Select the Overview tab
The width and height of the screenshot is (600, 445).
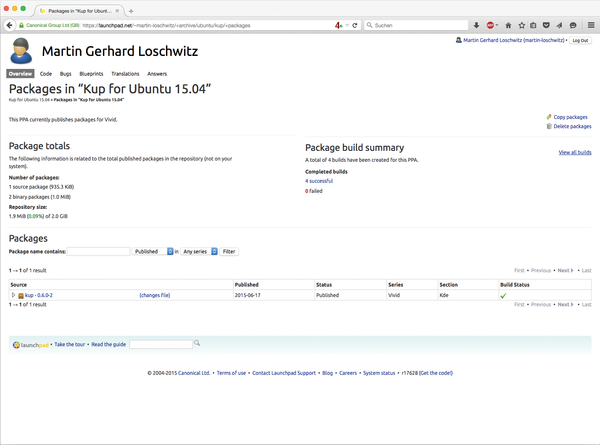(x=20, y=73)
